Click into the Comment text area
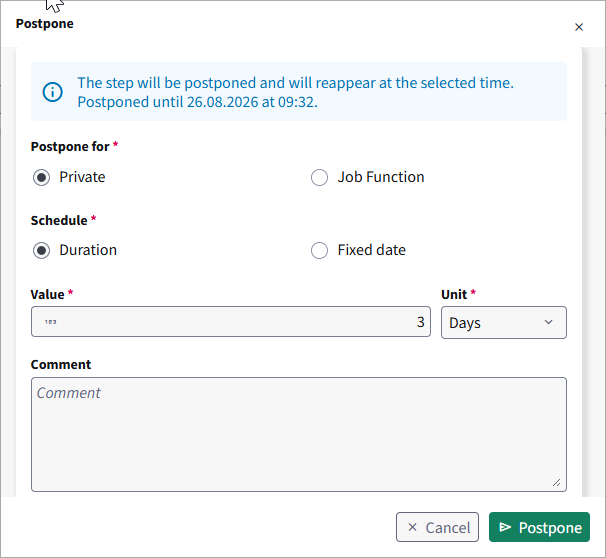 pyautogui.click(x=299, y=434)
